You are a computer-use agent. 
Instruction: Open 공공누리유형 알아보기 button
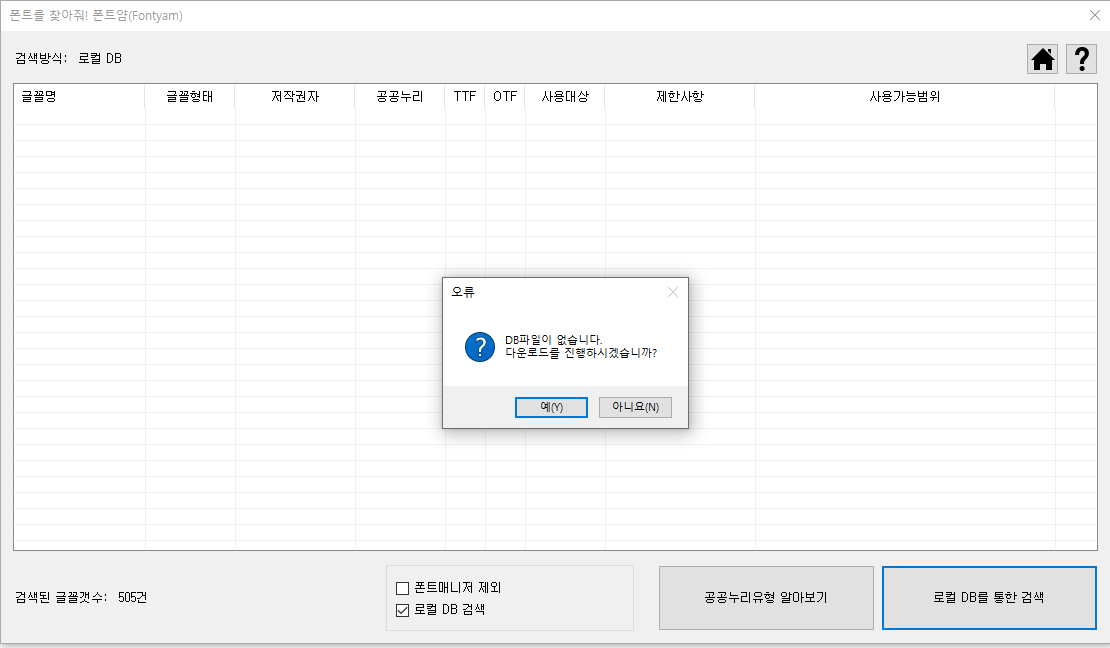point(766,598)
